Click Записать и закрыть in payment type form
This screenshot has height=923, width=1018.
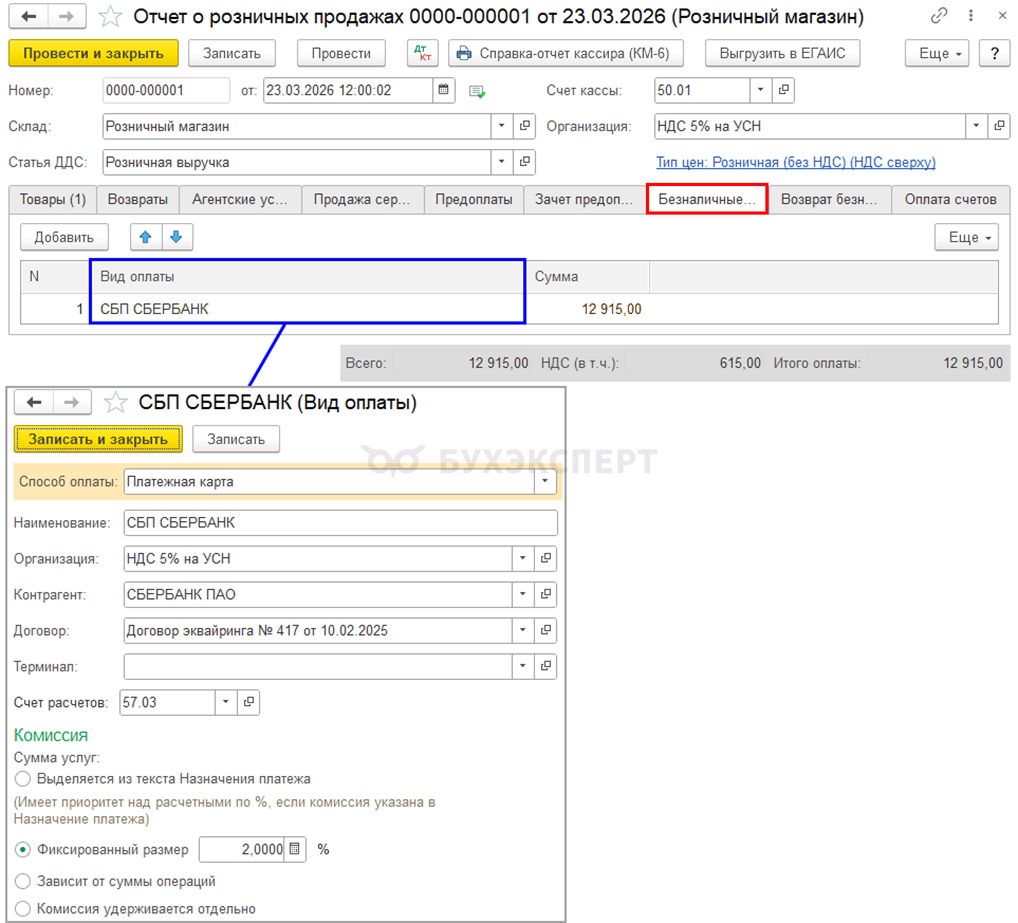(98, 439)
